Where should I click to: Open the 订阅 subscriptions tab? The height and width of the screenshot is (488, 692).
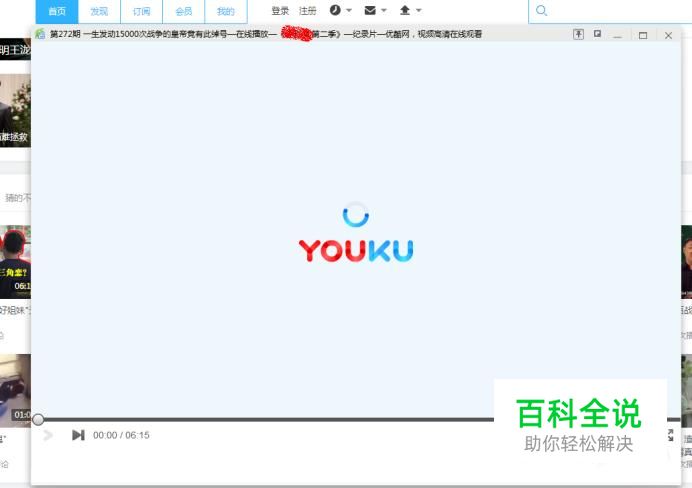point(141,11)
